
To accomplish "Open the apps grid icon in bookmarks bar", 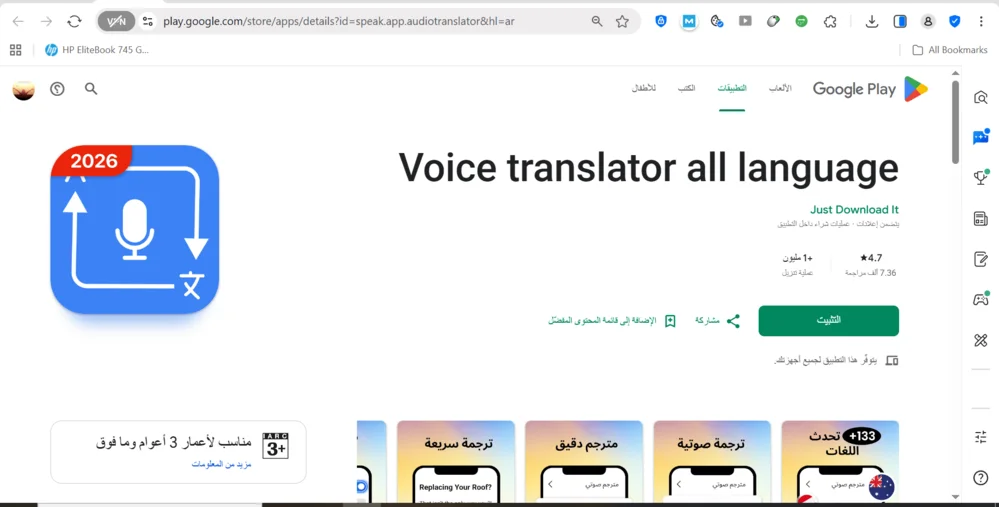I will [16, 50].
